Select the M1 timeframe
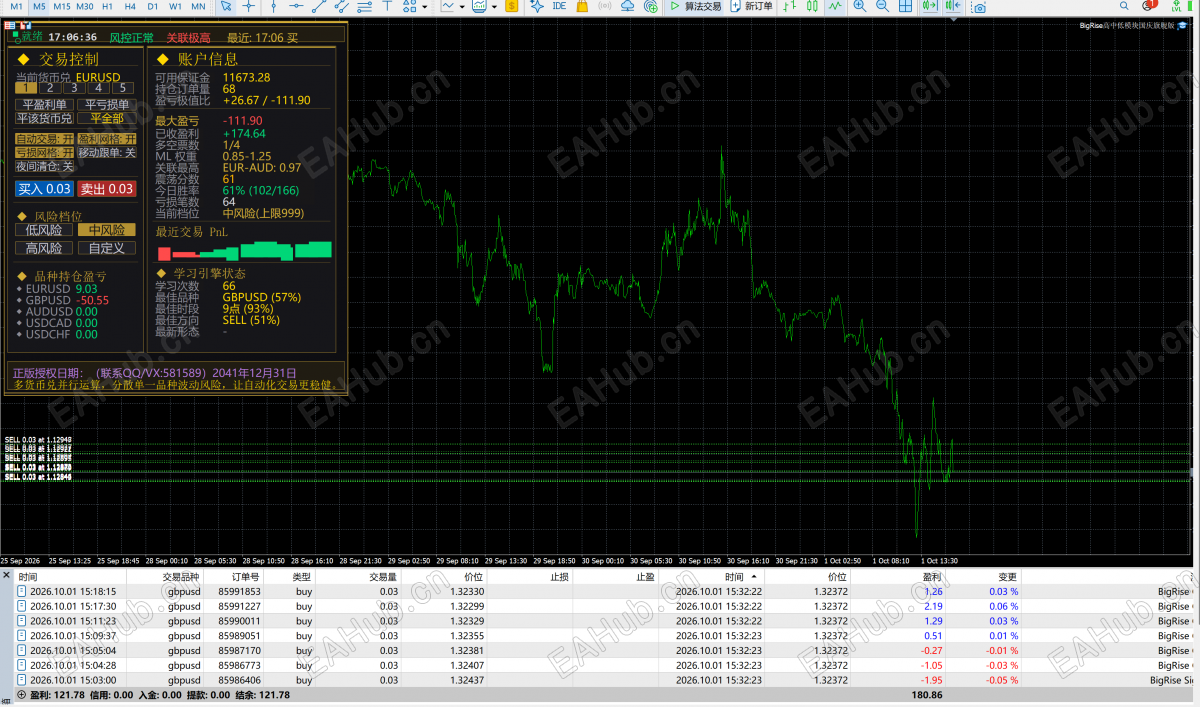Screen dimensions: 1200x707 click(x=16, y=6)
